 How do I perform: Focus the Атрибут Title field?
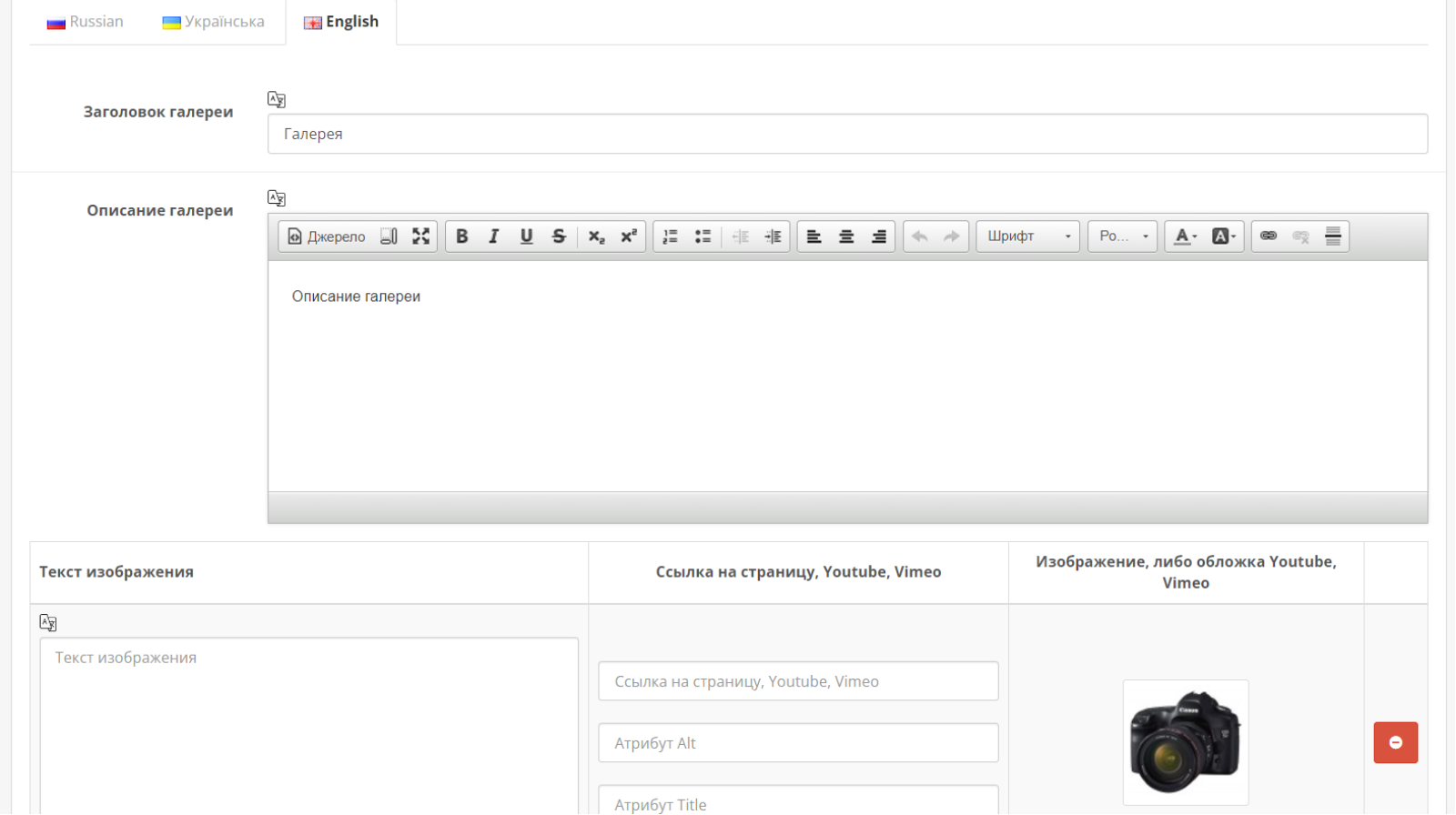(x=798, y=800)
